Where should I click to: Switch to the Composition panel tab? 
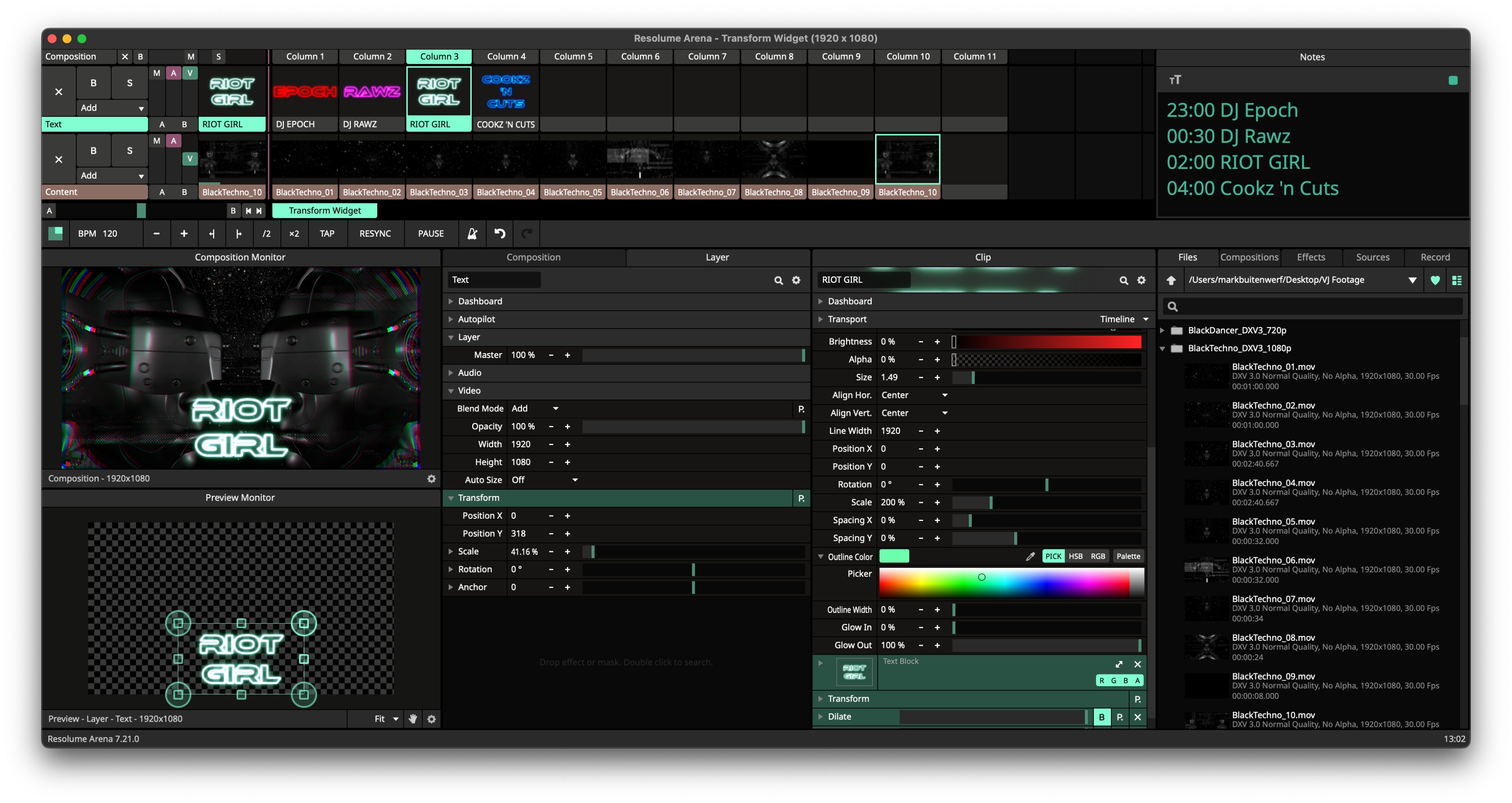533,257
